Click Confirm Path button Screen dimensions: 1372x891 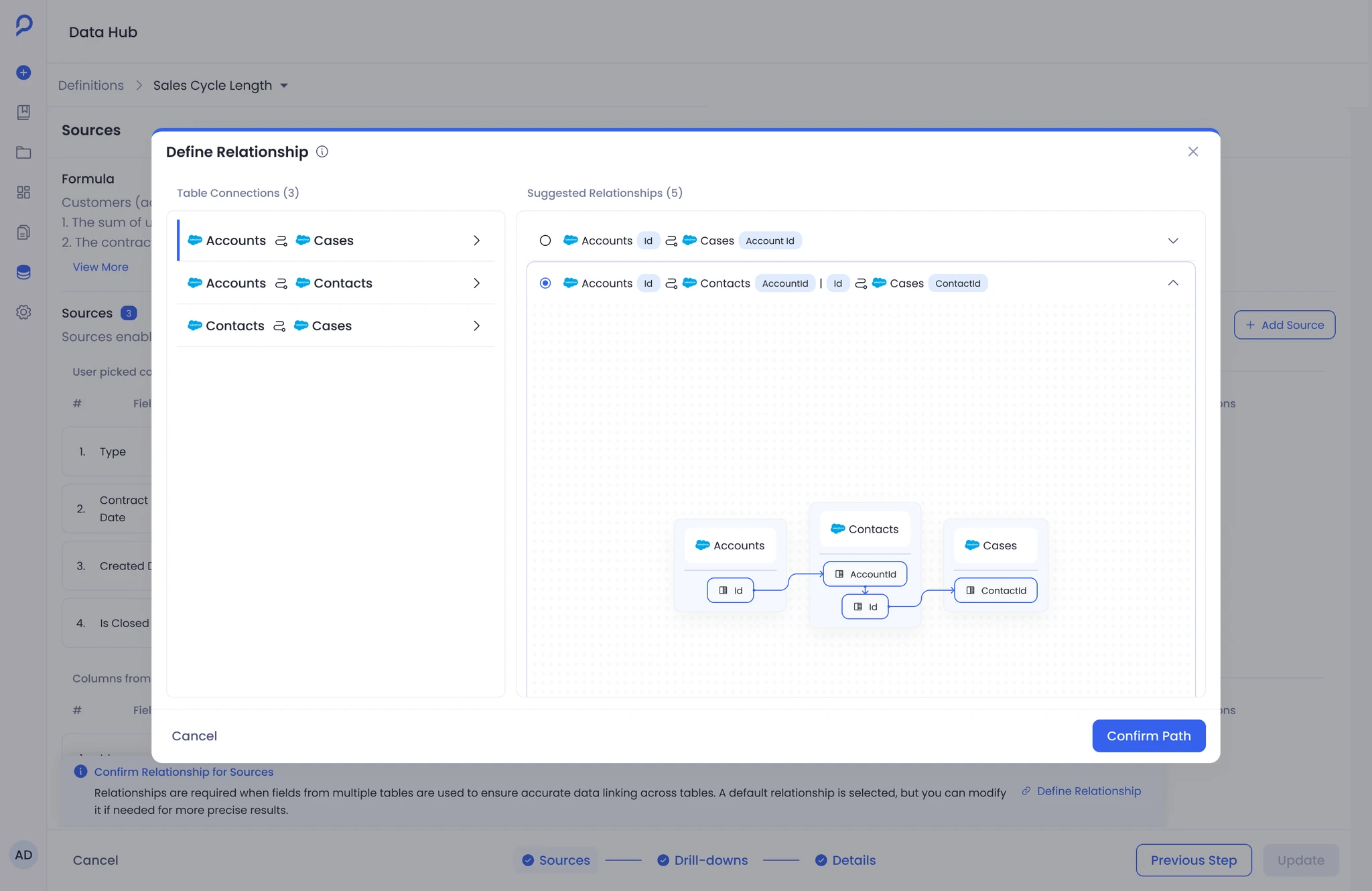[x=1149, y=736]
